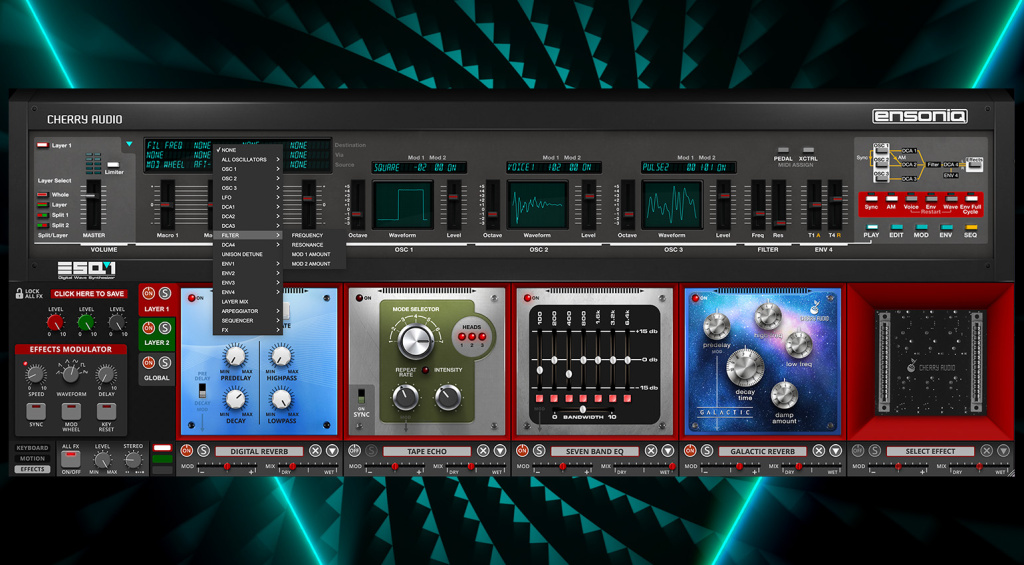
Task: Solo Global effects with S icon
Action: (x=165, y=362)
